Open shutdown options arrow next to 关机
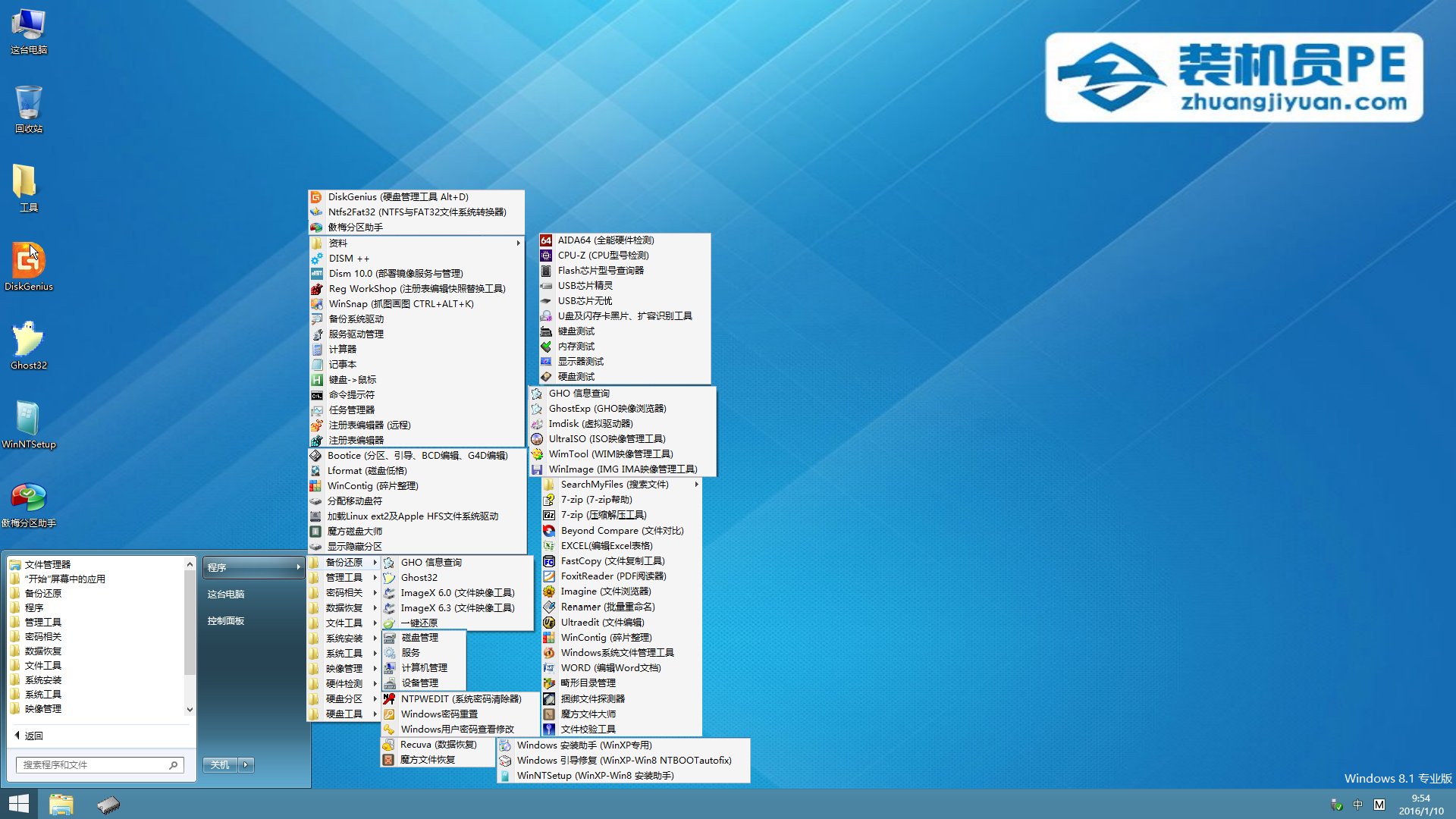The width and height of the screenshot is (1456, 819). [246, 765]
